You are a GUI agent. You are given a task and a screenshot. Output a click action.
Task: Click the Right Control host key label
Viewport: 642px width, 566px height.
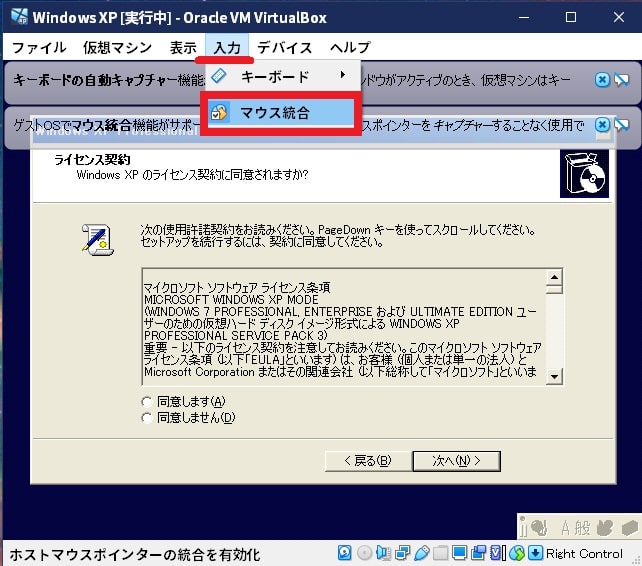point(584,554)
